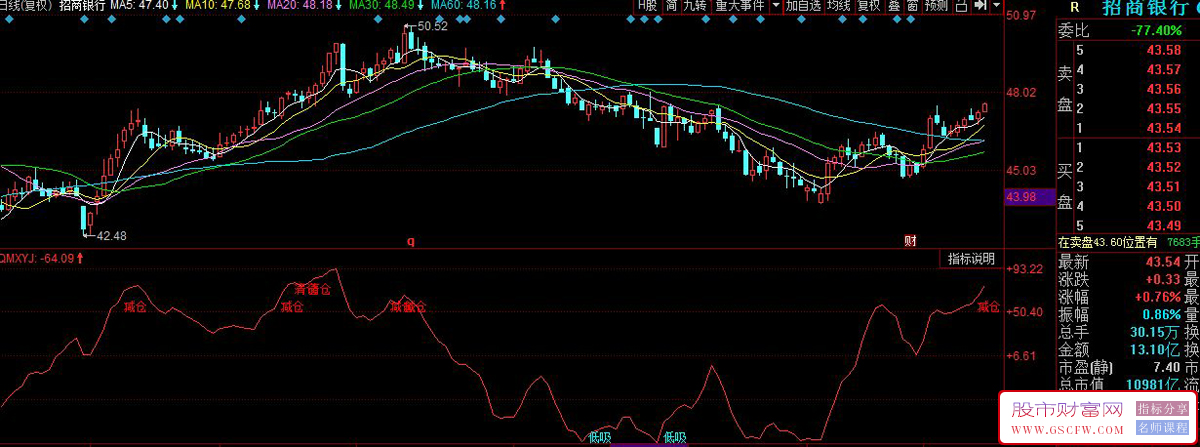This screenshot has width=1200, height=447.
Task: Select buy level 5 price 43.49
Action: 1164,225
